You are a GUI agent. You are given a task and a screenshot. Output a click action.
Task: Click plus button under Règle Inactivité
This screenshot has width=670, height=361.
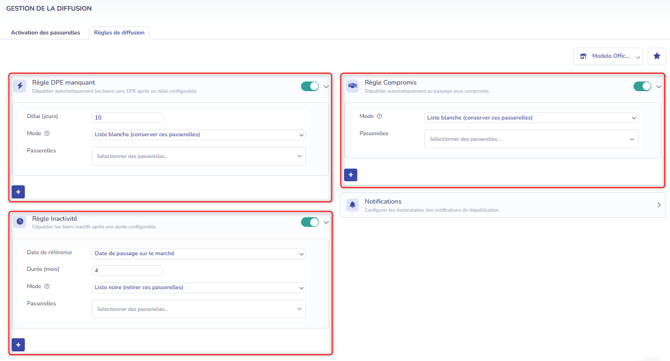[x=18, y=345]
